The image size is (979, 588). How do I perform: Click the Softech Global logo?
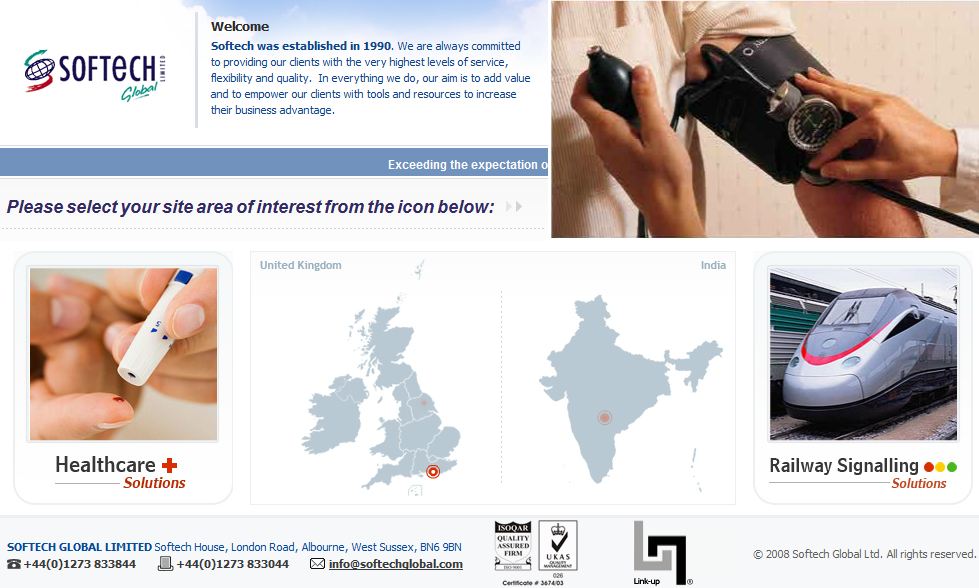[95, 75]
